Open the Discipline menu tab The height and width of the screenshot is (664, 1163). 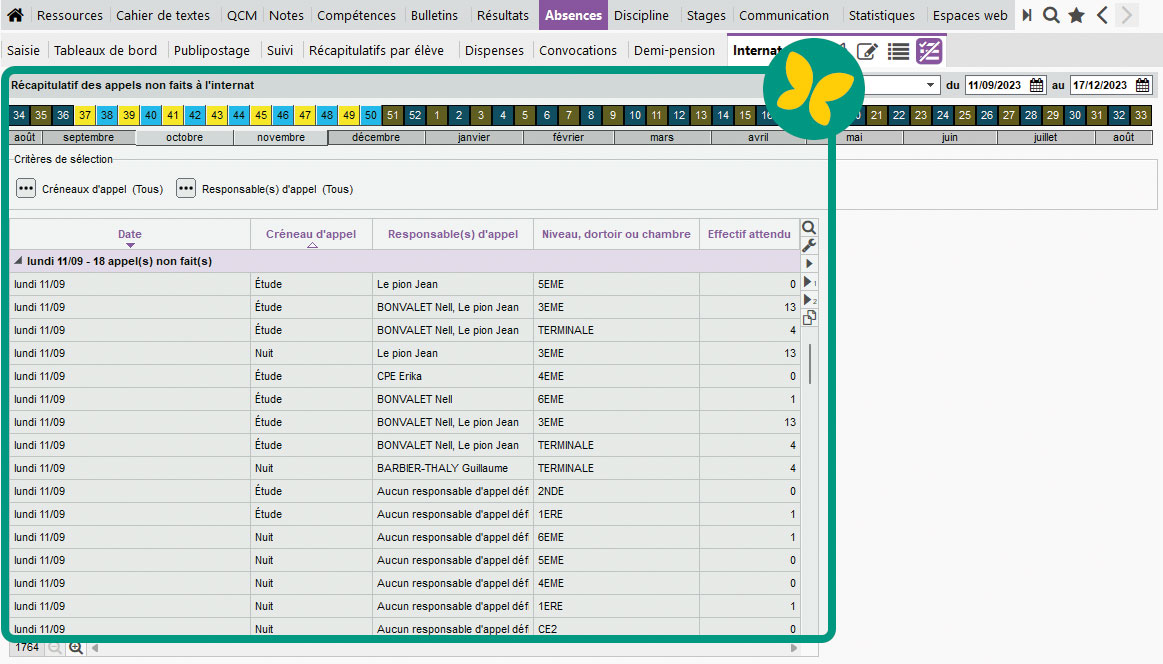(x=641, y=15)
